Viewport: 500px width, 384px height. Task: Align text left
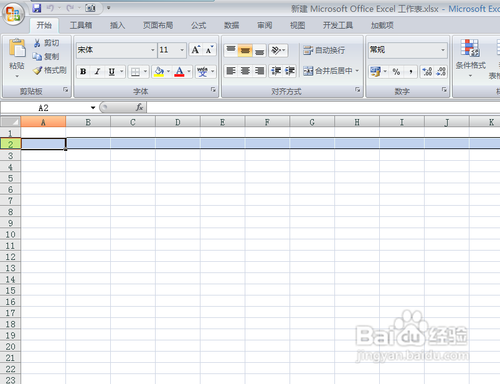click(x=231, y=71)
